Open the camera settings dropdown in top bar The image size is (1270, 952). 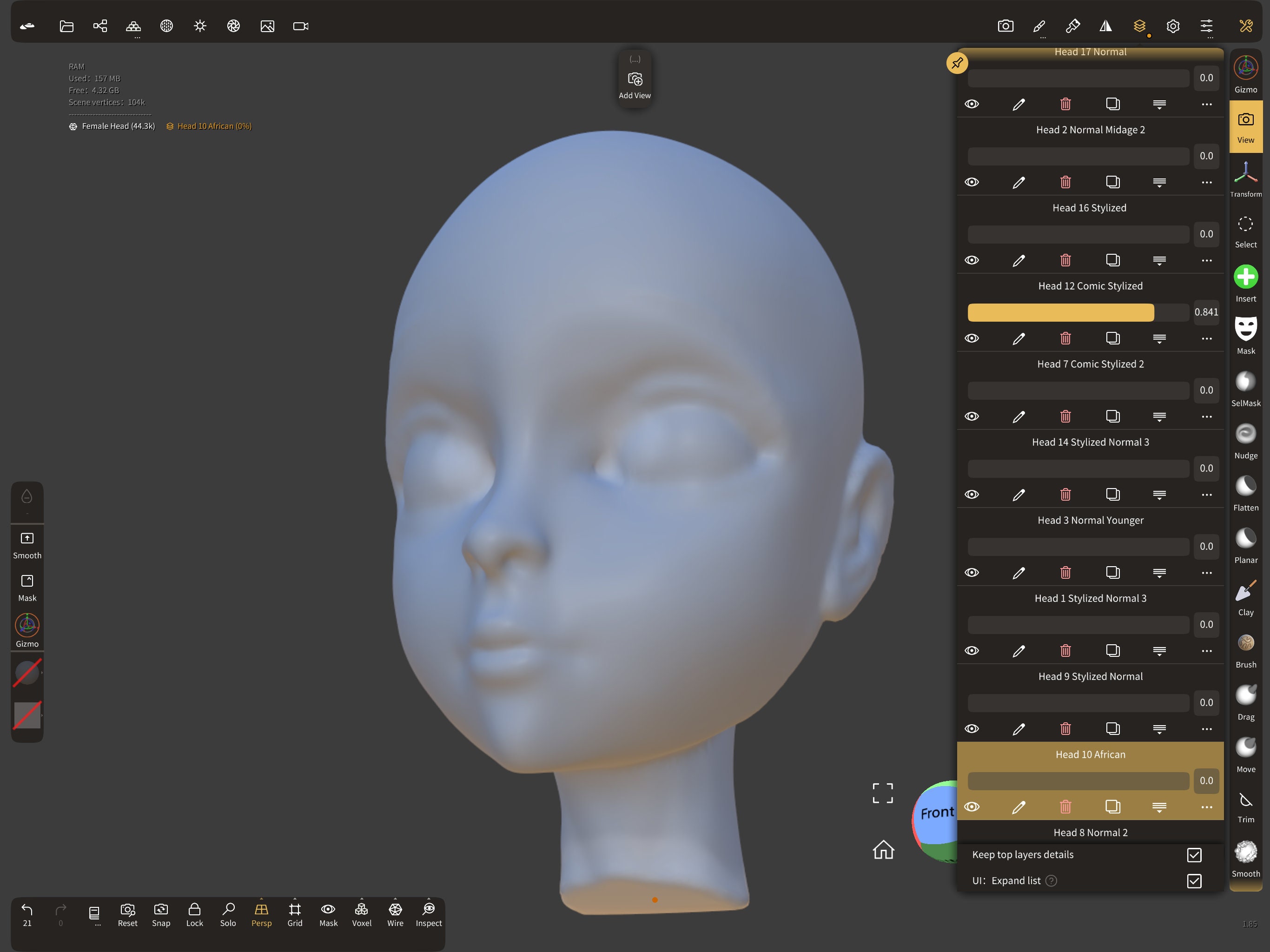[x=1006, y=26]
